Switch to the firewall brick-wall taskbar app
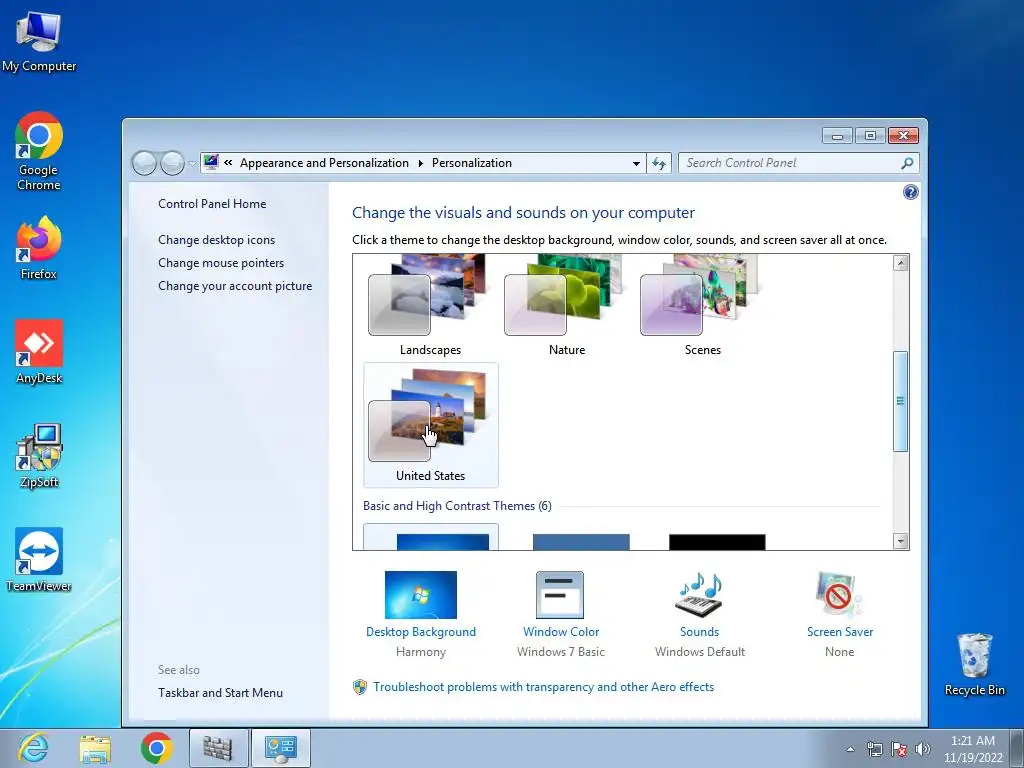 tap(218, 748)
